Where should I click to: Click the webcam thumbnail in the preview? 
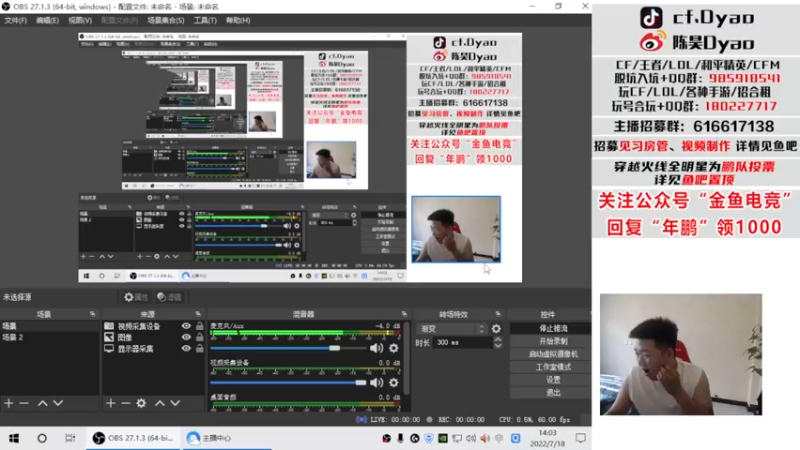(456, 229)
